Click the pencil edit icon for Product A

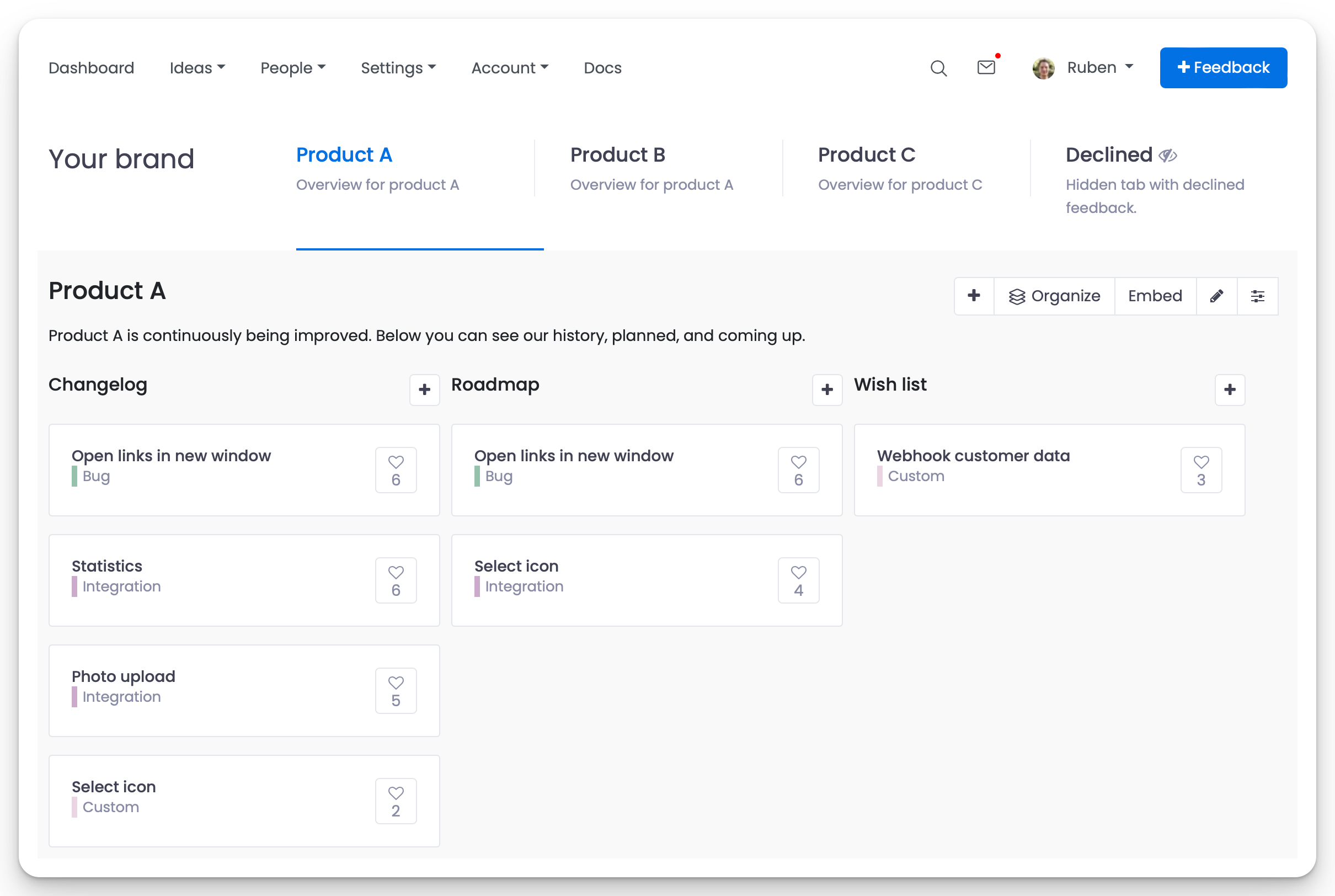pyautogui.click(x=1216, y=296)
